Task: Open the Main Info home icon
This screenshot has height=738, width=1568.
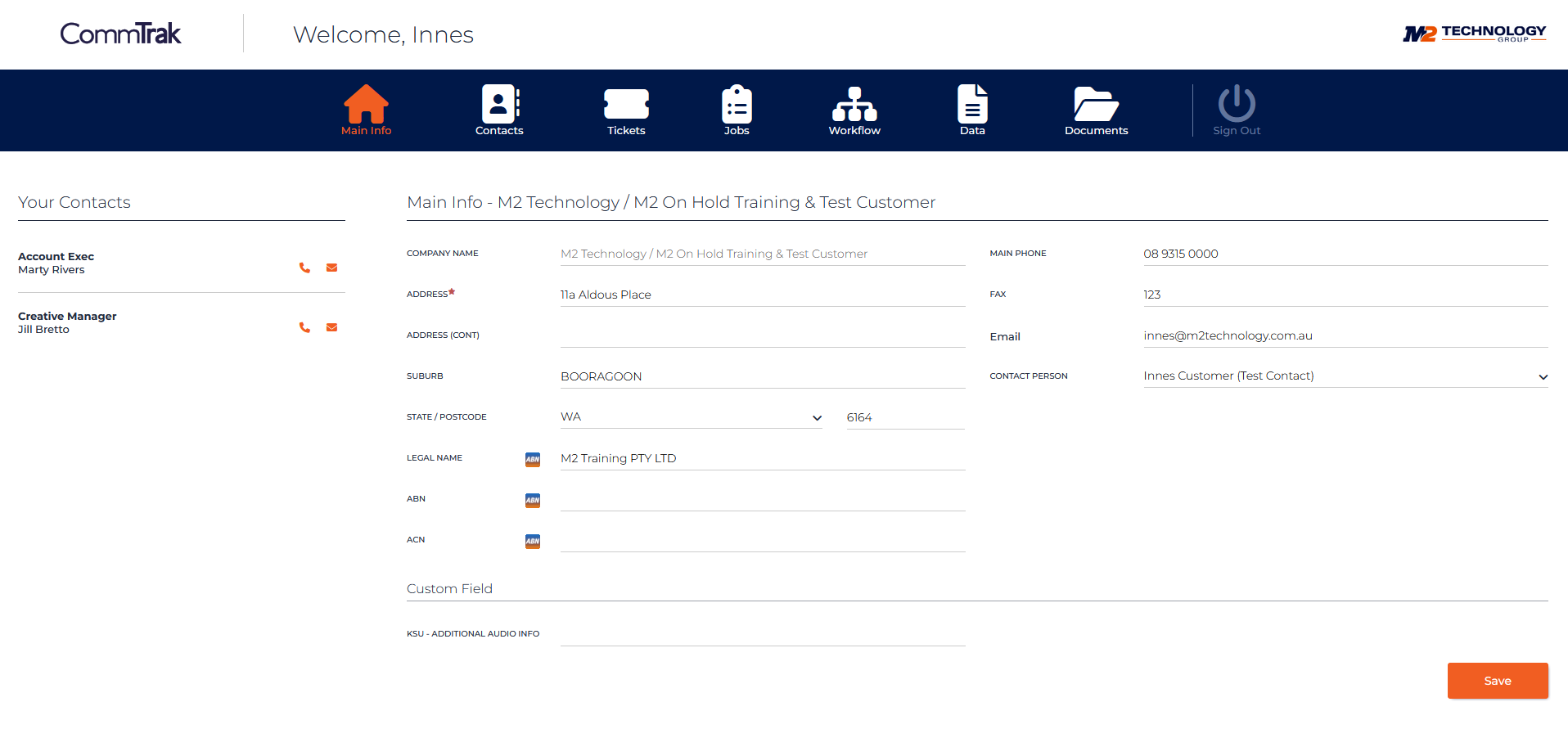Action: [x=366, y=104]
